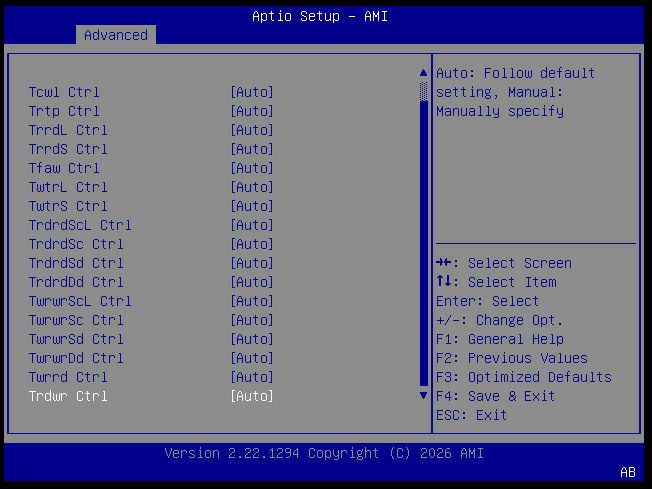Image resolution: width=652 pixels, height=489 pixels.
Task: Select the TrrdL Ctrl setting label
Action: [68, 130]
